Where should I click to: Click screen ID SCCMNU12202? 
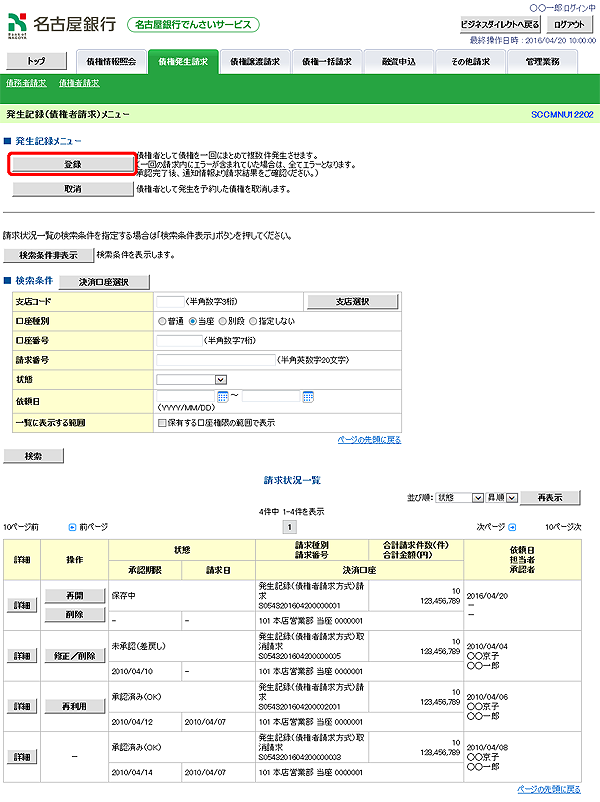pos(562,115)
